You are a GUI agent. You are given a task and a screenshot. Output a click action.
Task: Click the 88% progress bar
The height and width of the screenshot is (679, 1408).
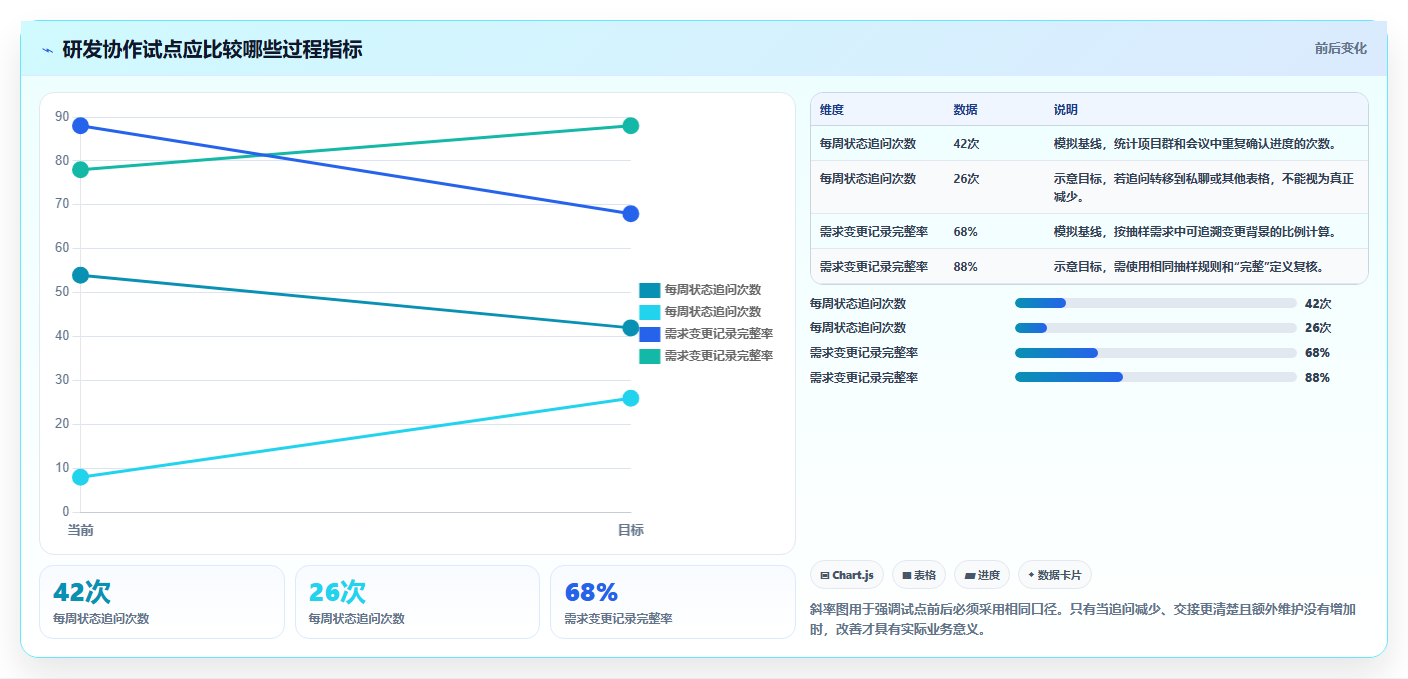(x=1155, y=377)
